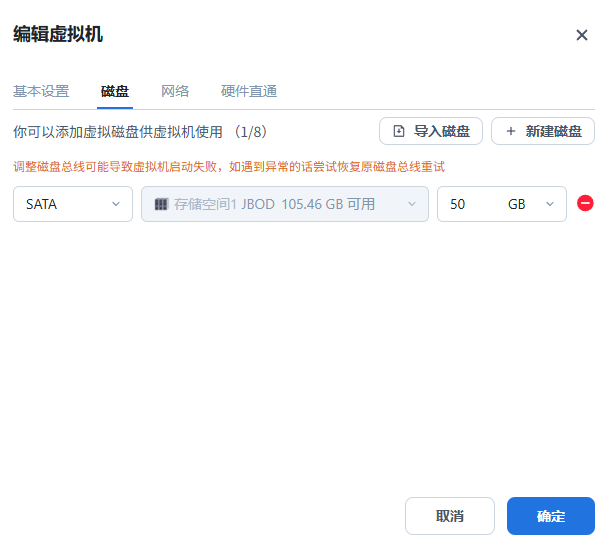The width and height of the screenshot is (606, 554).
Task: Close the edit virtual machine dialog
Action: pyautogui.click(x=582, y=35)
